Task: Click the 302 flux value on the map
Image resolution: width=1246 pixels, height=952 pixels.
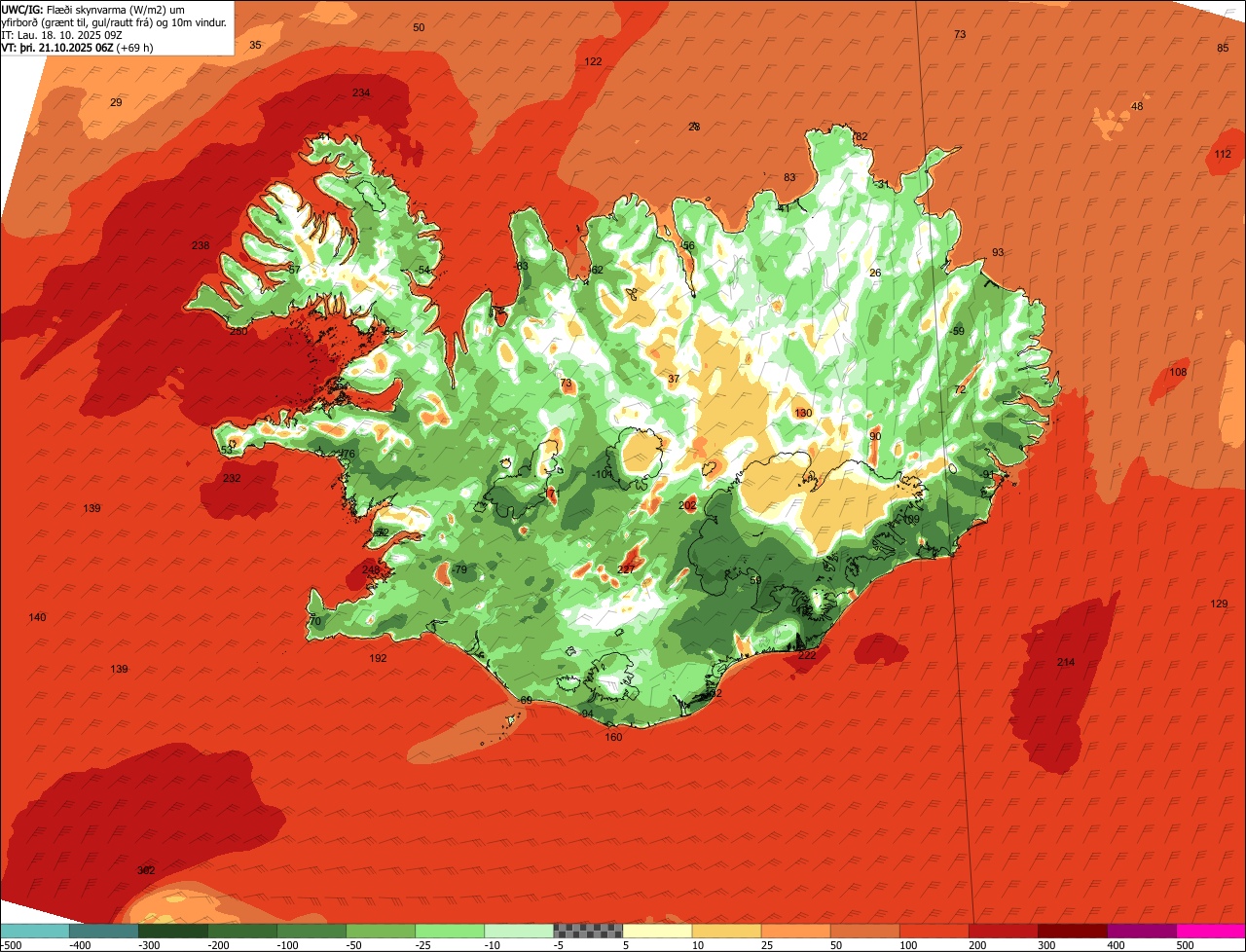Action: pos(146,870)
